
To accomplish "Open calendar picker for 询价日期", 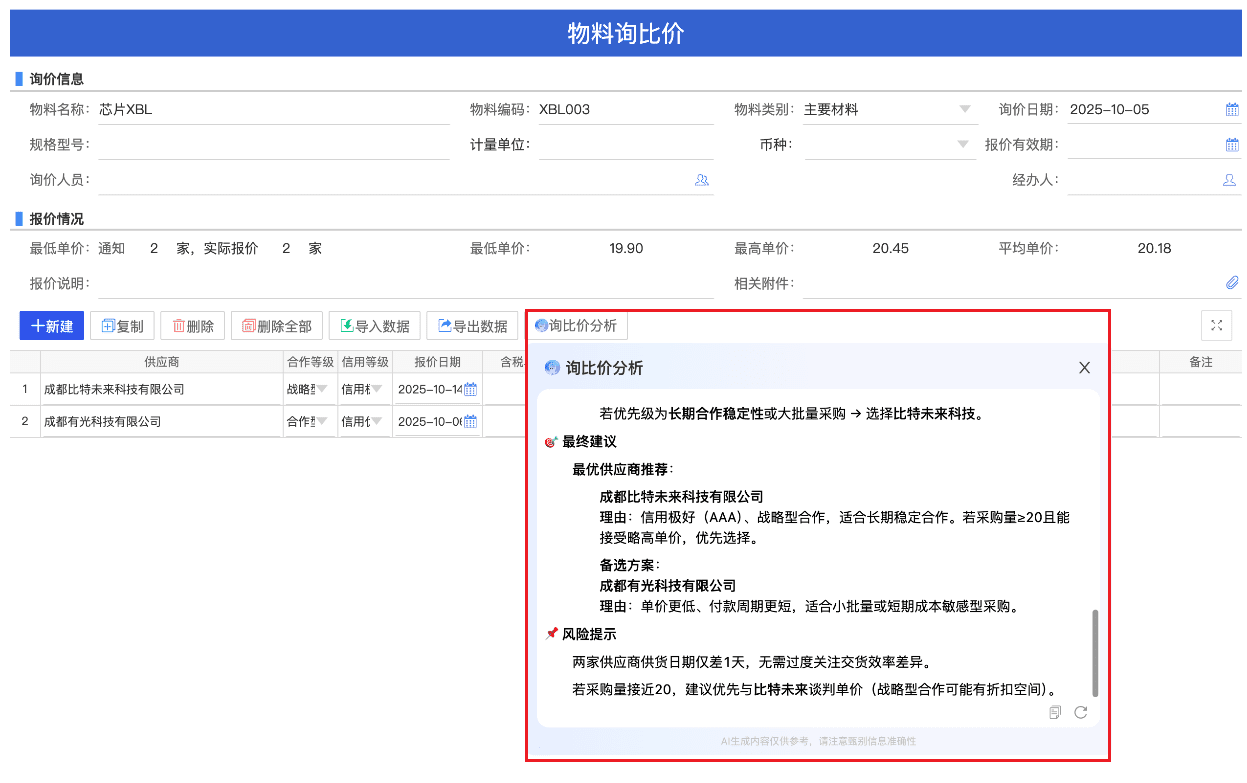I will [1232, 110].
